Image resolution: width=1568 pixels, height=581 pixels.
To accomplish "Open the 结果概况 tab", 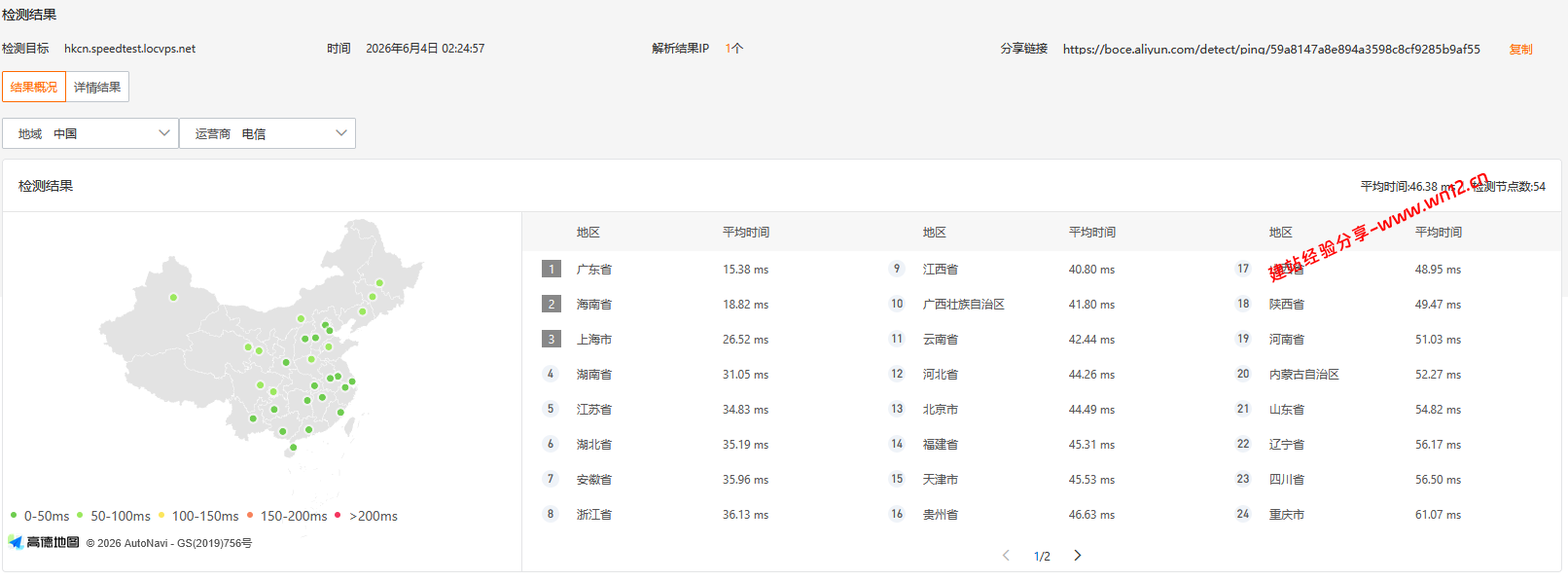I will [34, 87].
